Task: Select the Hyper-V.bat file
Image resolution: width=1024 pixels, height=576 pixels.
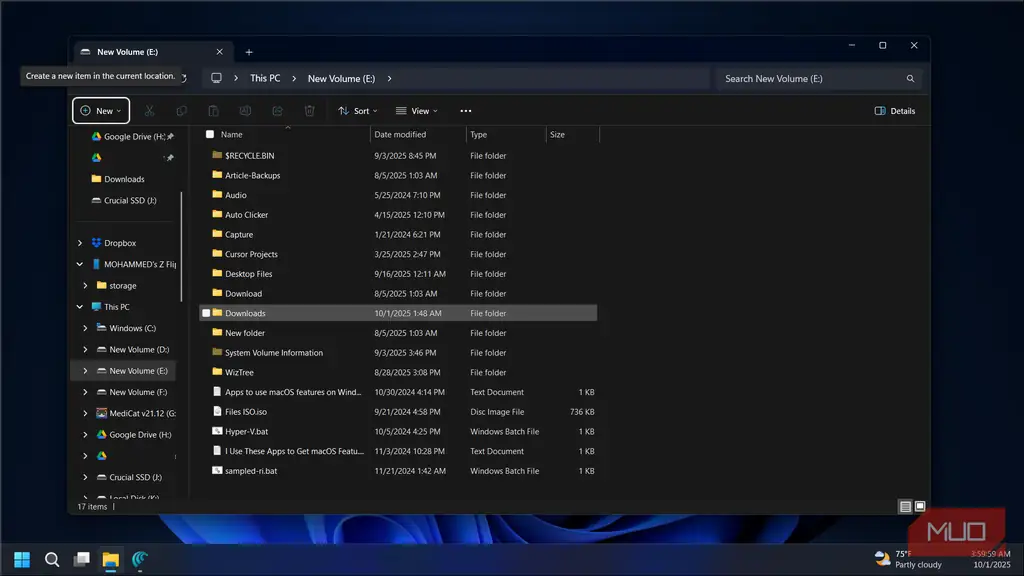Action: tap(398, 432)
